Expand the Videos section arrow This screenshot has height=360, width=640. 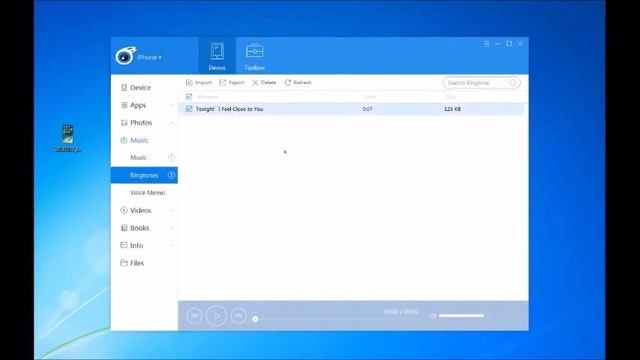click(x=171, y=211)
